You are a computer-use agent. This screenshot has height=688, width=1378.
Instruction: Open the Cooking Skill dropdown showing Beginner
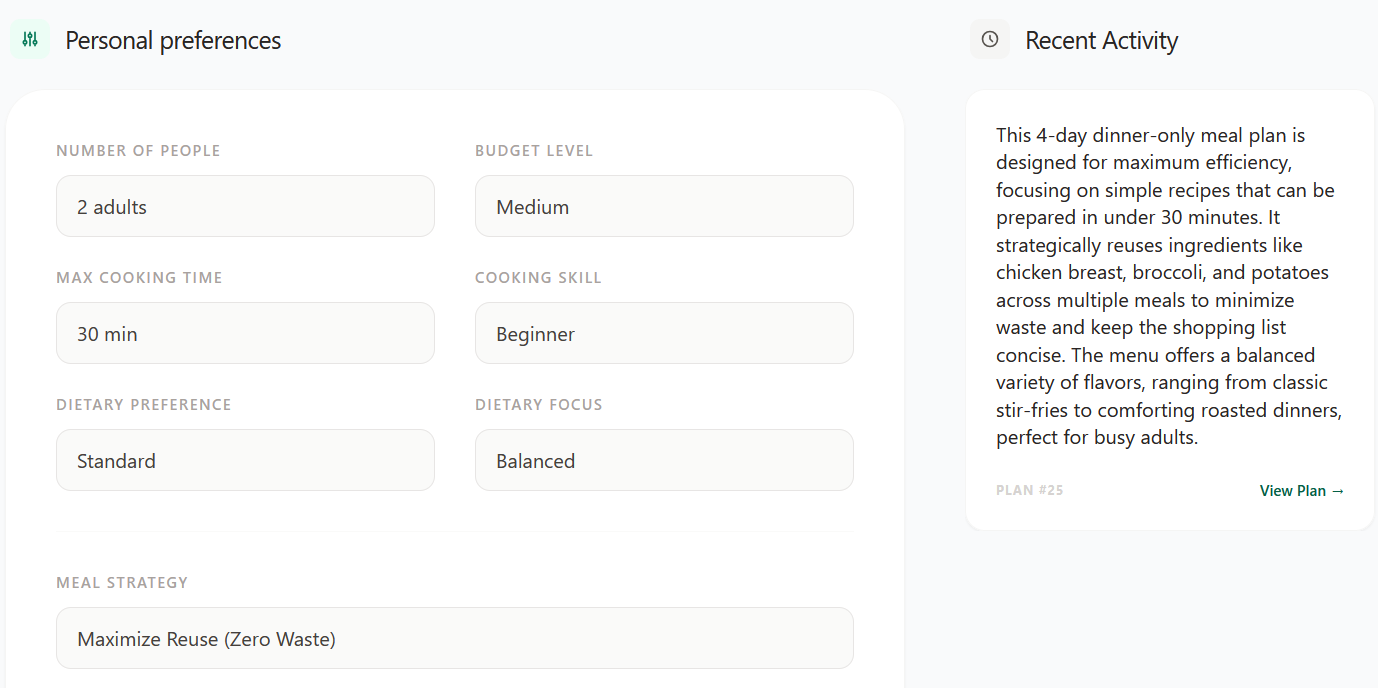pos(664,334)
